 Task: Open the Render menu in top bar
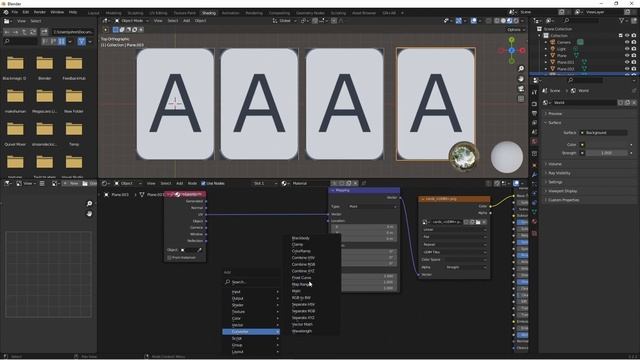coord(40,12)
